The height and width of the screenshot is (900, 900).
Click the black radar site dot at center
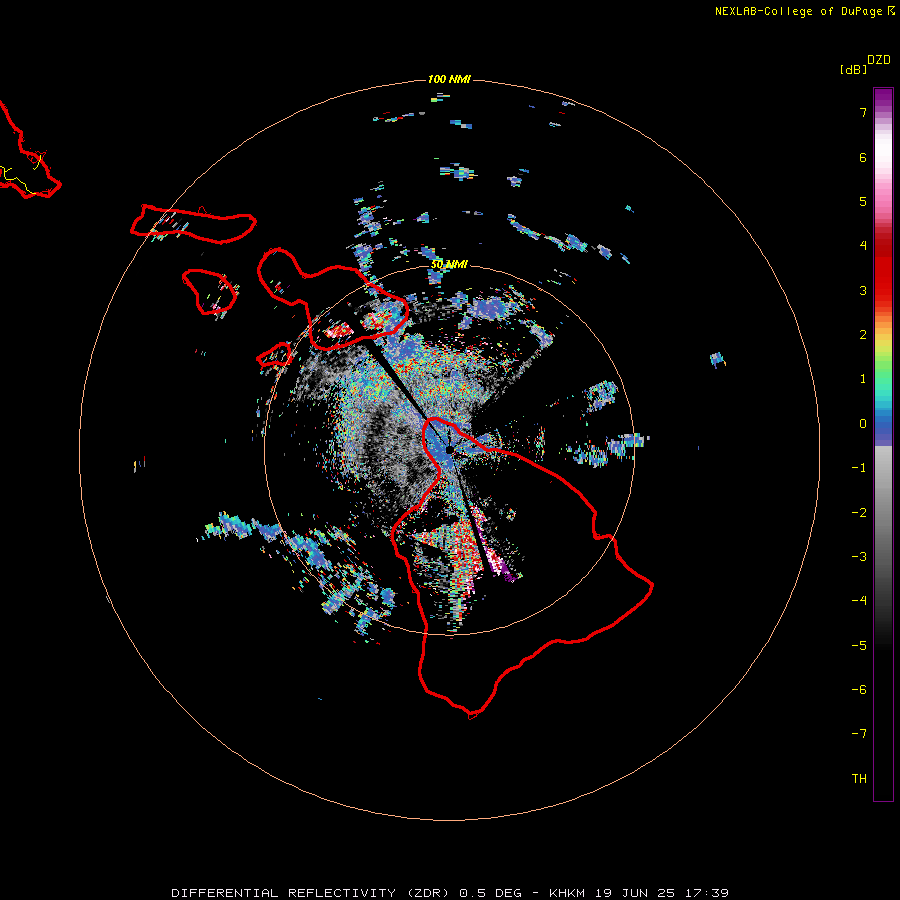click(x=449, y=450)
